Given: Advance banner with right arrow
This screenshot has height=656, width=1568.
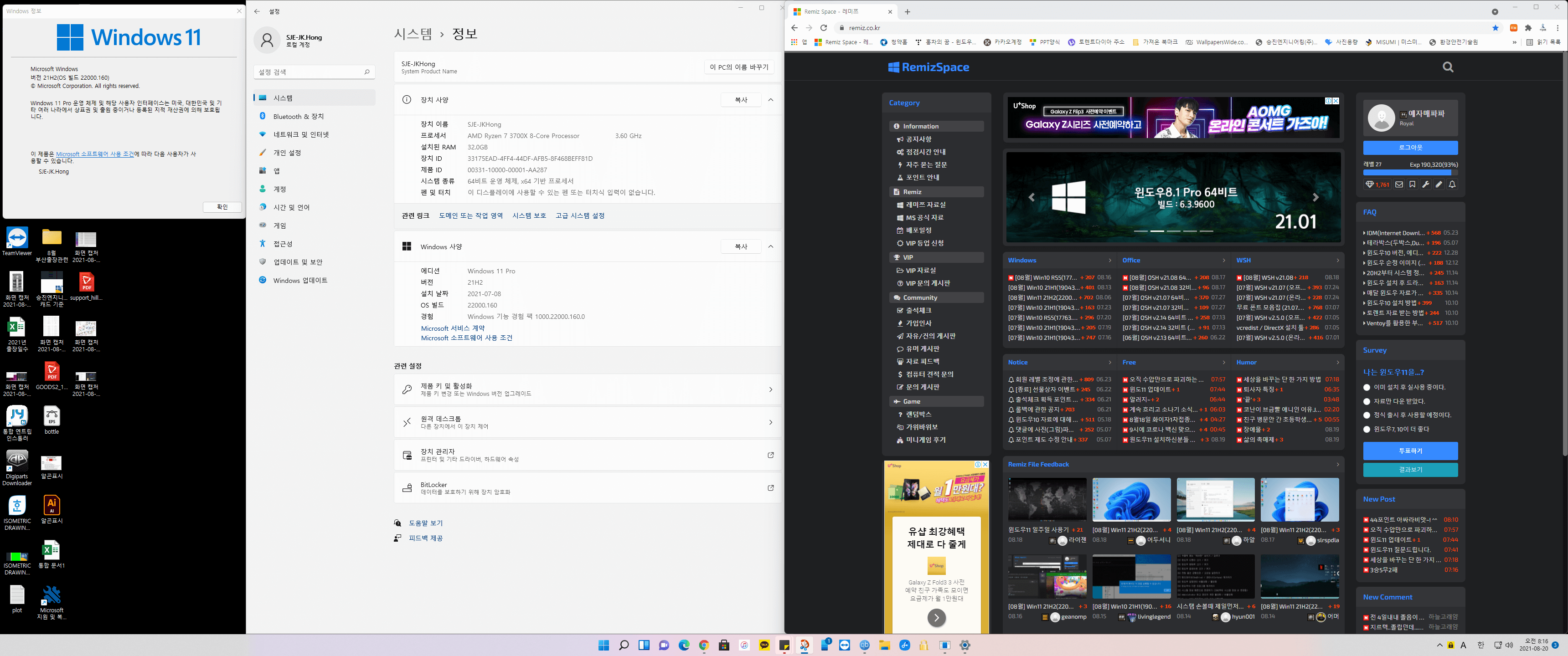Looking at the screenshot, I should [1315, 197].
